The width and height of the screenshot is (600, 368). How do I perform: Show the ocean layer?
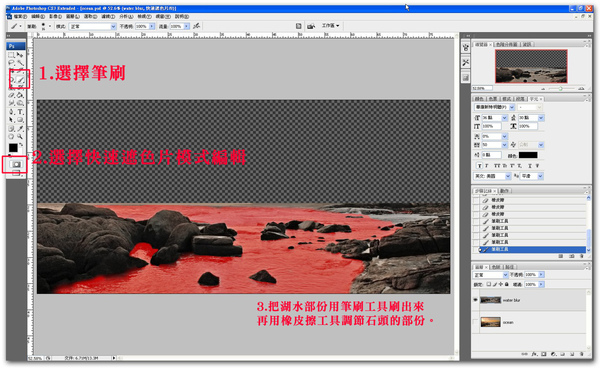(475, 322)
